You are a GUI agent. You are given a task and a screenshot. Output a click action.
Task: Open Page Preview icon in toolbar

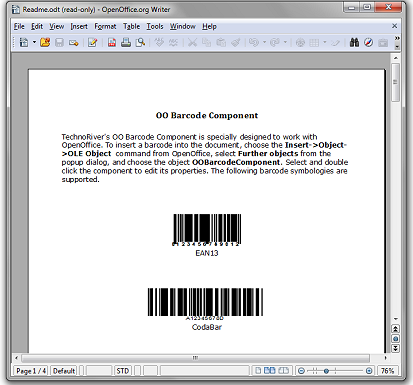140,42
